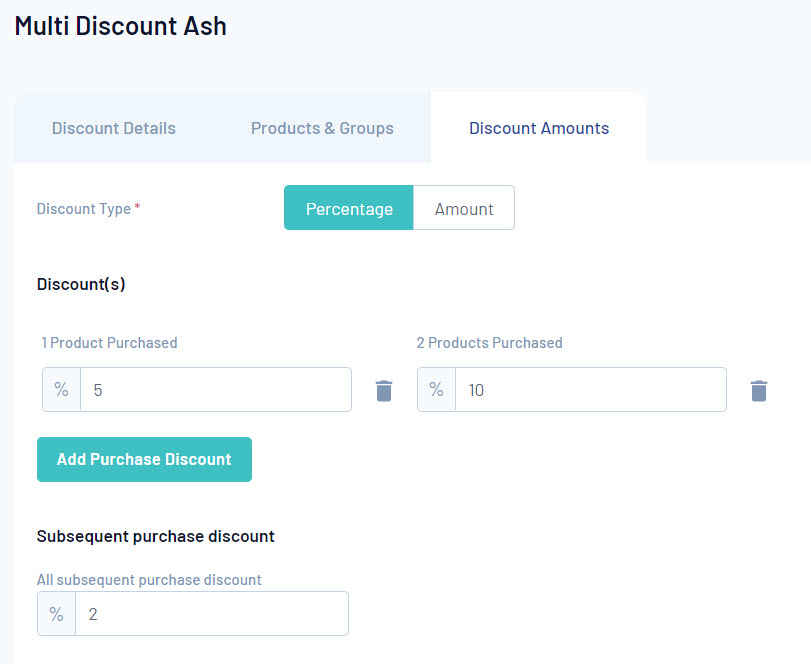Click the Discount Type label
Viewport: 811px width, 664px height.
tap(84, 209)
